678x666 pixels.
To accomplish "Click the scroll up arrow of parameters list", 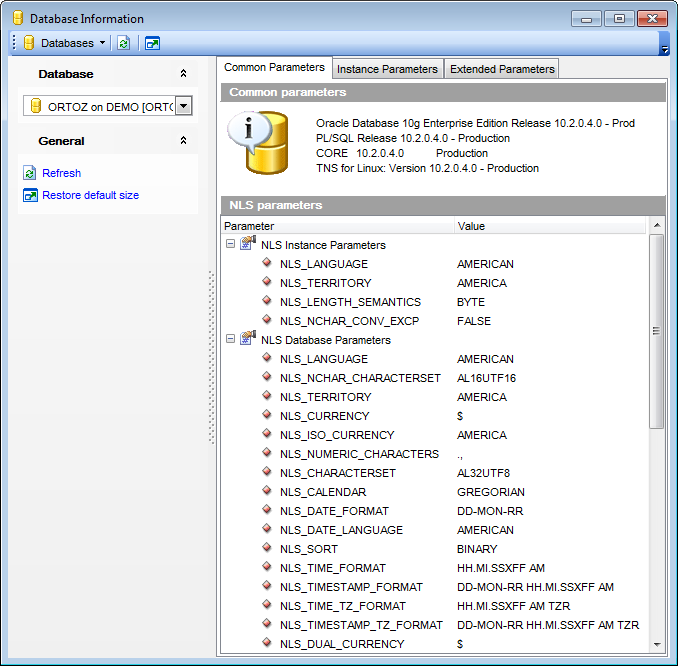I will [657, 225].
